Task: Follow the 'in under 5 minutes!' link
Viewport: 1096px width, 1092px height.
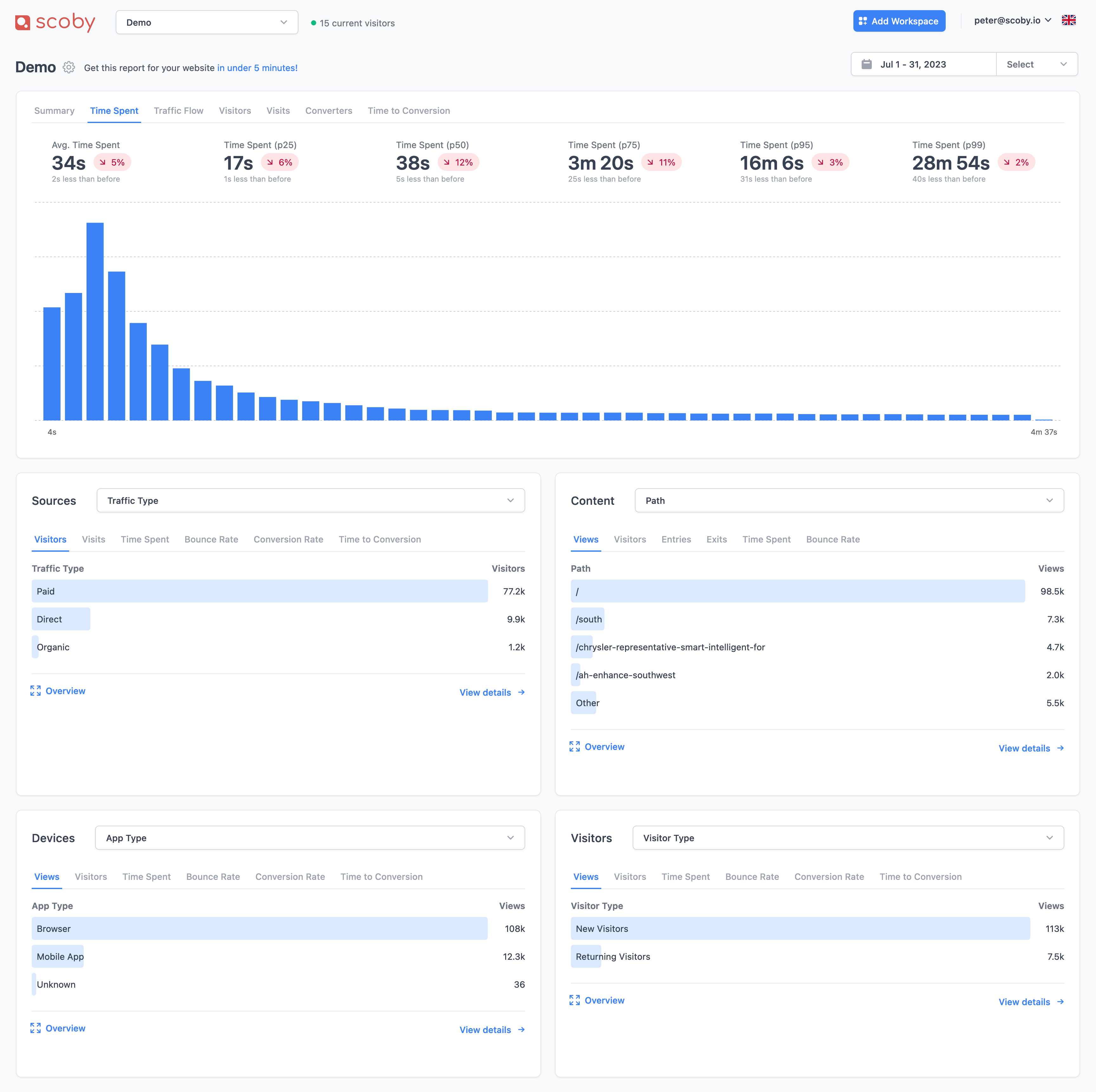Action: click(x=257, y=68)
